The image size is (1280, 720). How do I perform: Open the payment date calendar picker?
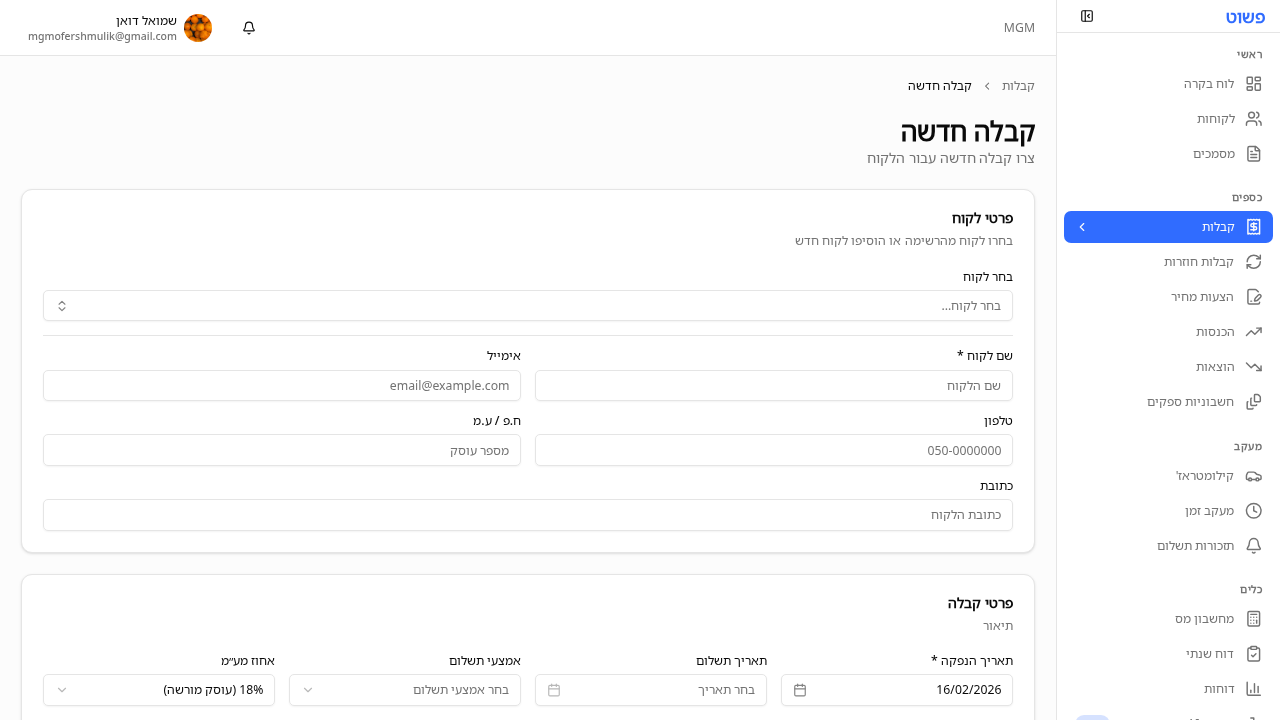[x=650, y=690]
